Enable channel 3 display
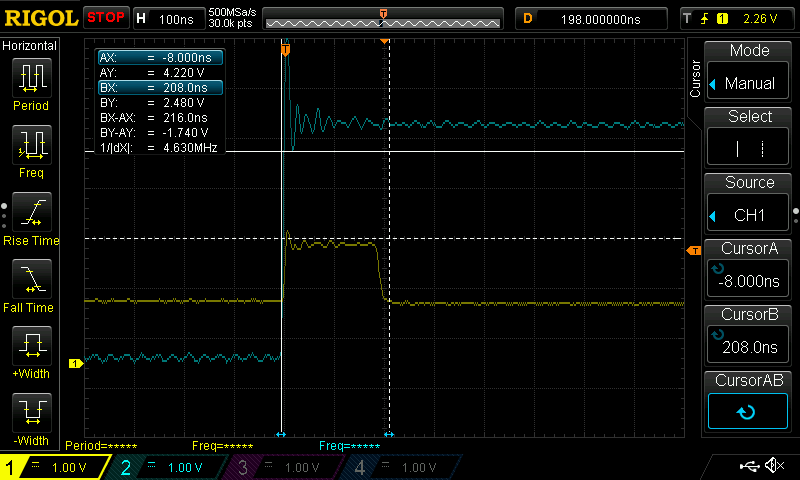 pyautogui.click(x=285, y=467)
